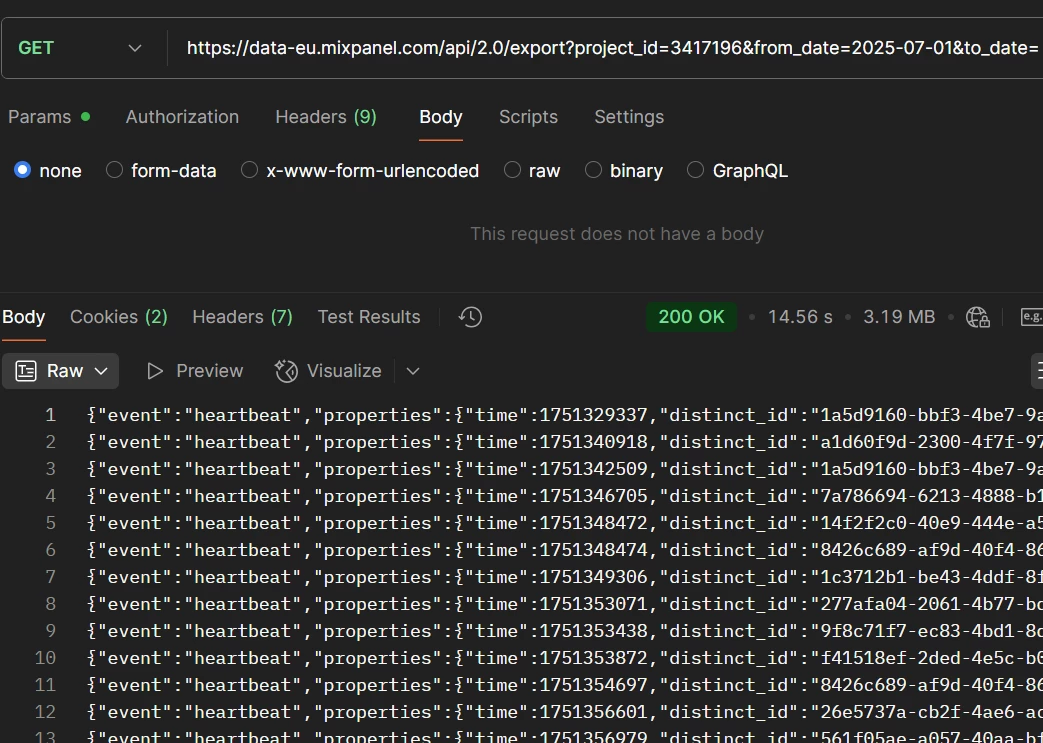This screenshot has height=743, width=1043.
Task: Open the request Headers (9) tab
Action: tap(326, 117)
